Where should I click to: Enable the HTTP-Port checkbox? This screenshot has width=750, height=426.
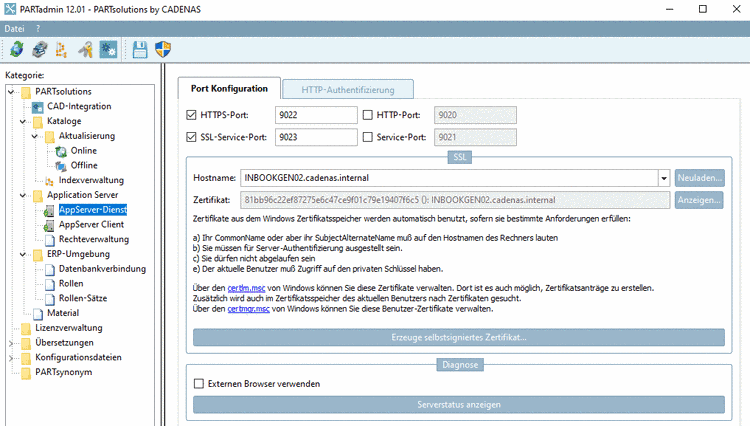click(x=368, y=115)
